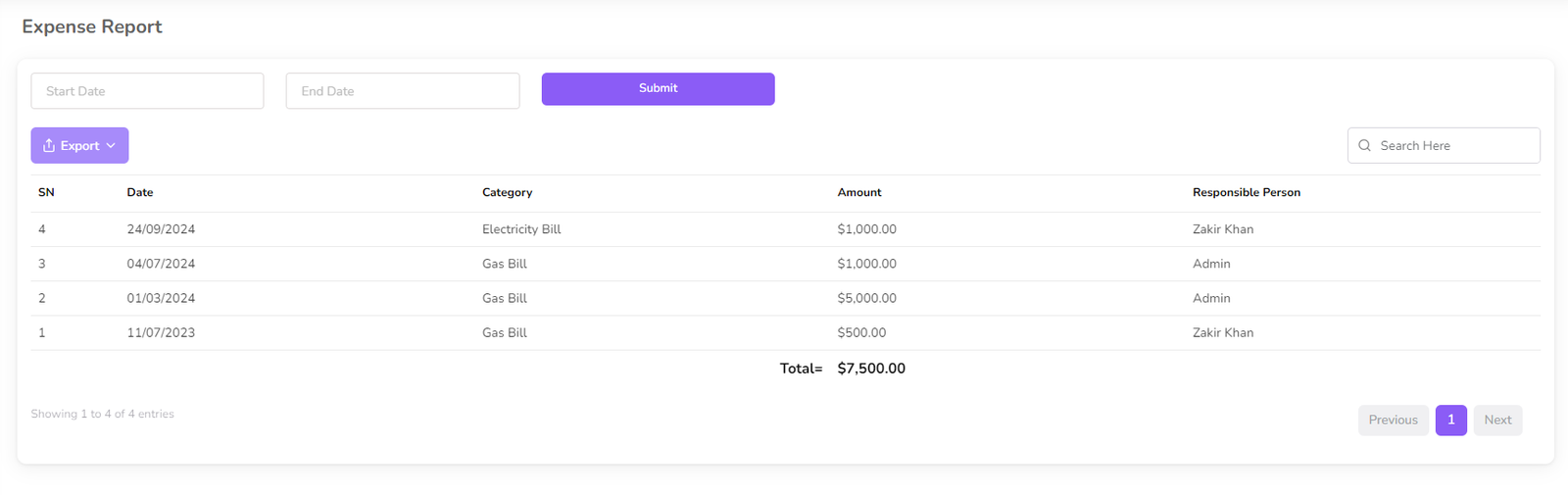Go to the Next page
Viewport: 1568px width, 495px height.
pos(1496,420)
